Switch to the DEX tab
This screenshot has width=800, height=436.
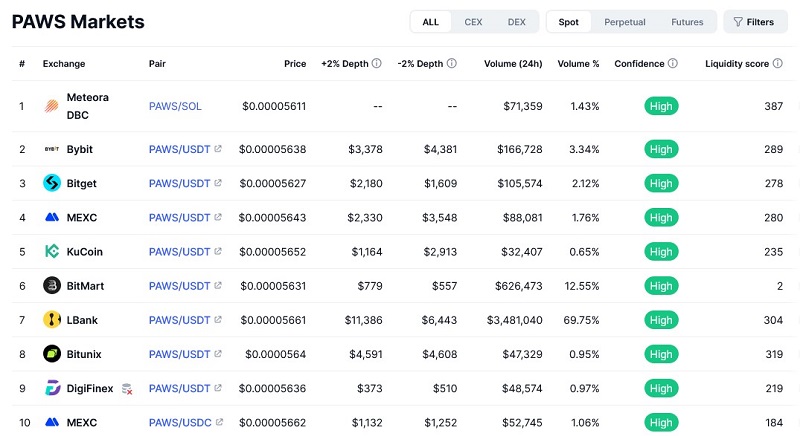[516, 22]
